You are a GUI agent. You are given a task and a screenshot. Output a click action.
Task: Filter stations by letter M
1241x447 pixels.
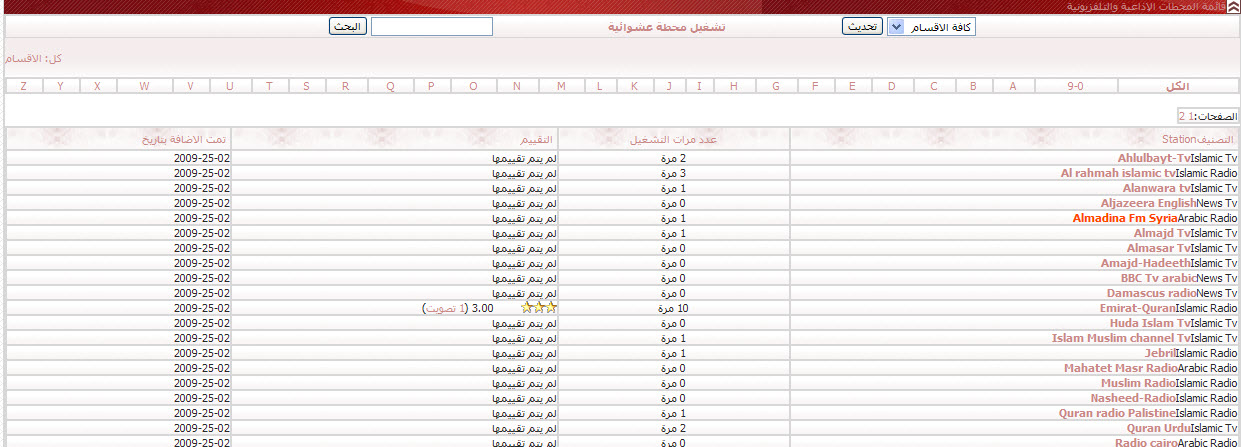tap(560, 86)
